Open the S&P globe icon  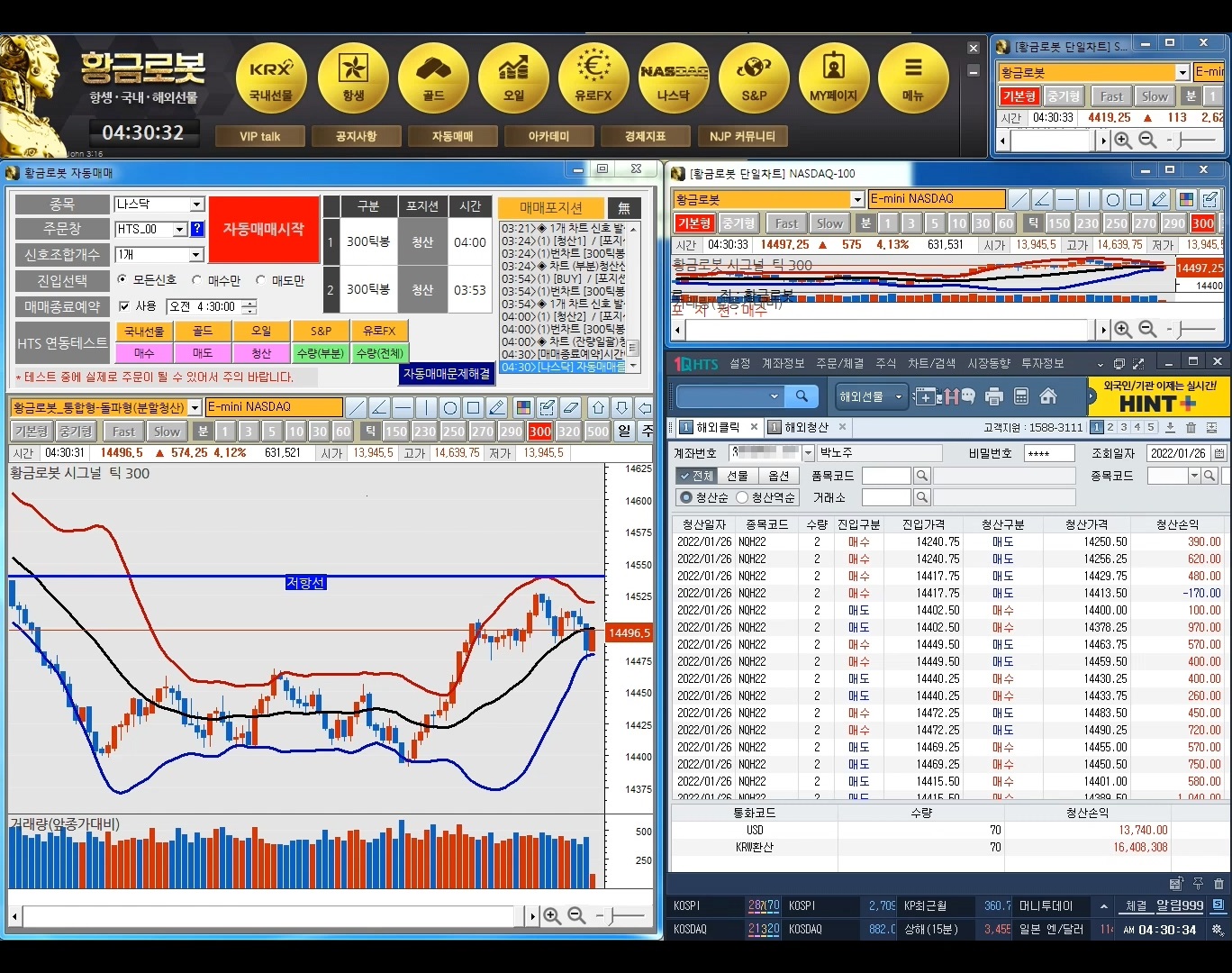[x=754, y=78]
